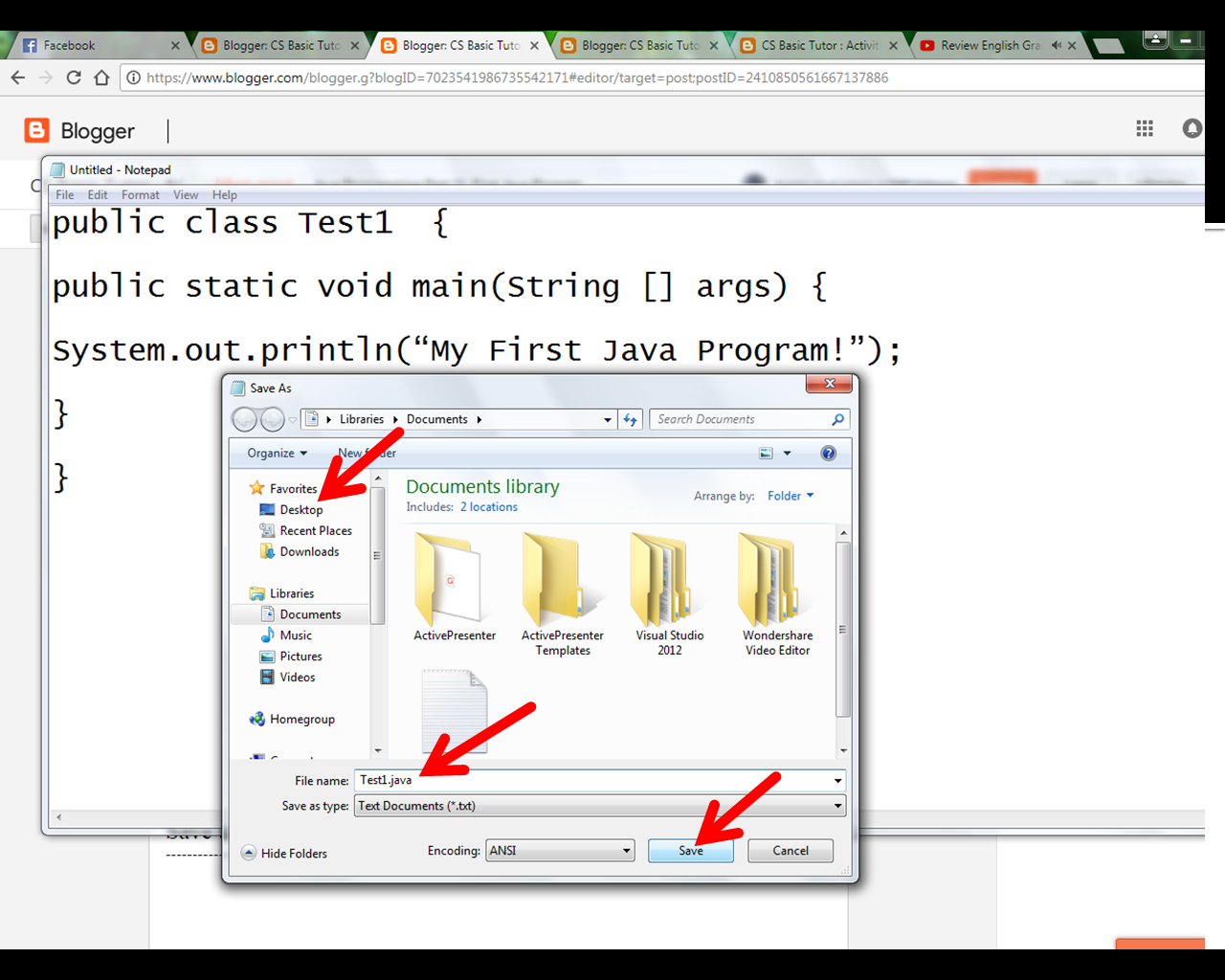Click the refresh arrows beside the dialog address bar

[x=631, y=418]
